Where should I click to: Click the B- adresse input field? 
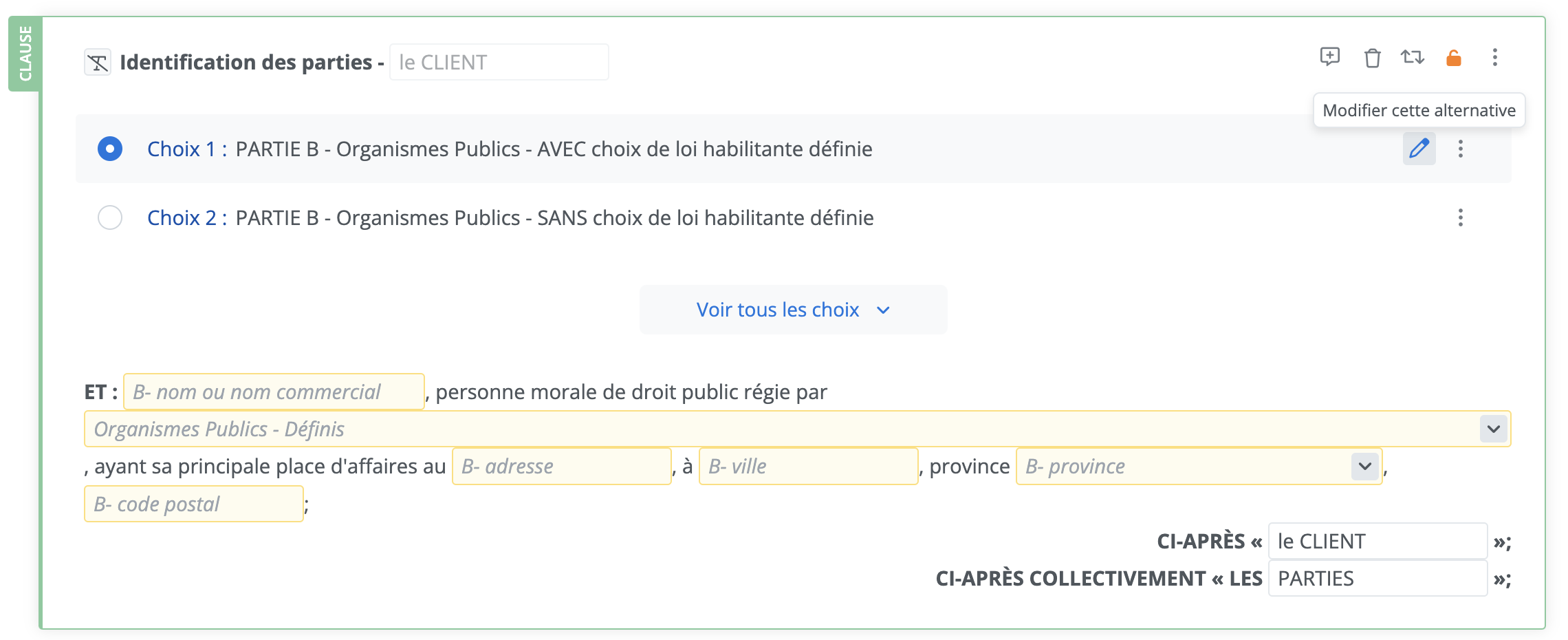(x=560, y=466)
